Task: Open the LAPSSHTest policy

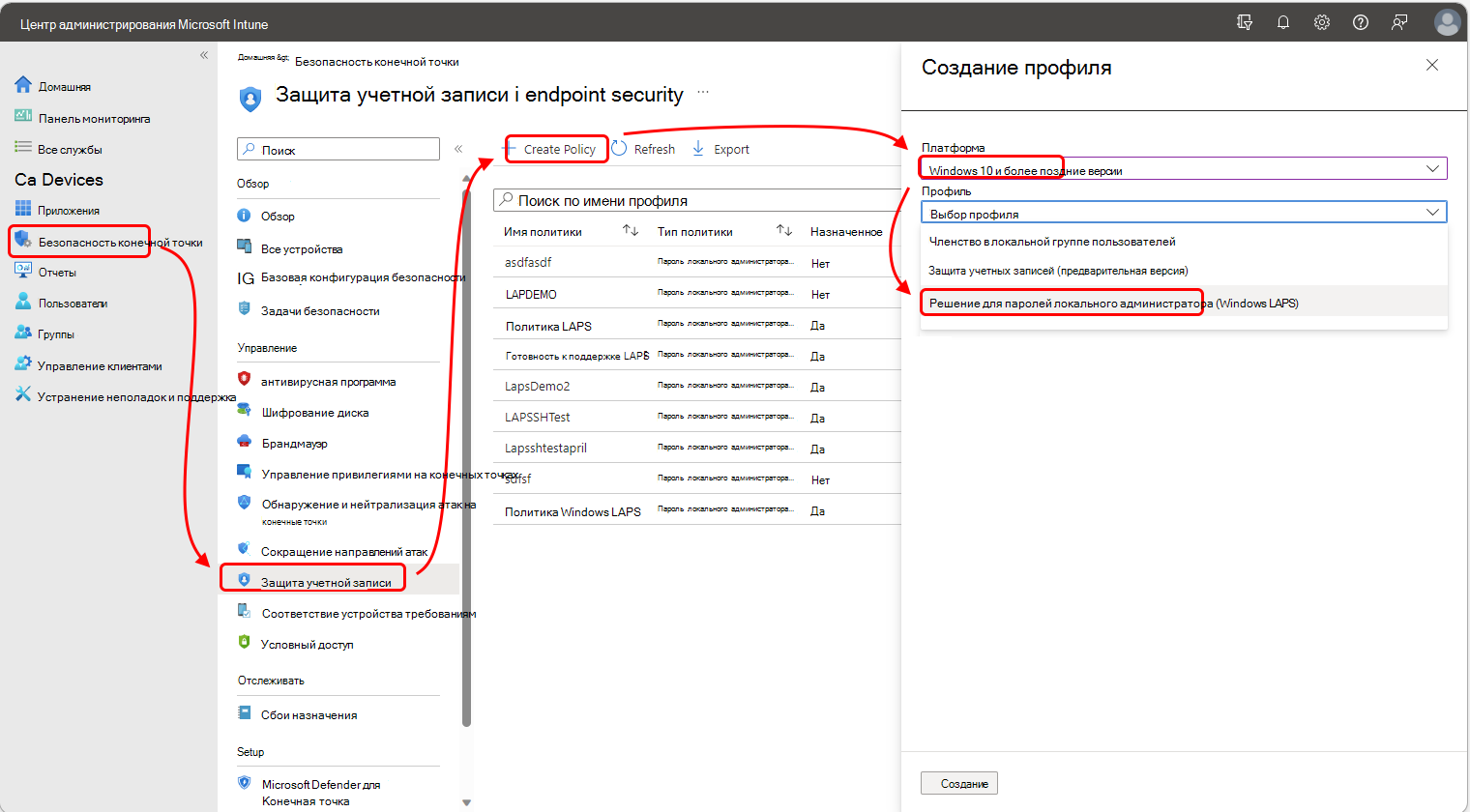Action: click(538, 417)
